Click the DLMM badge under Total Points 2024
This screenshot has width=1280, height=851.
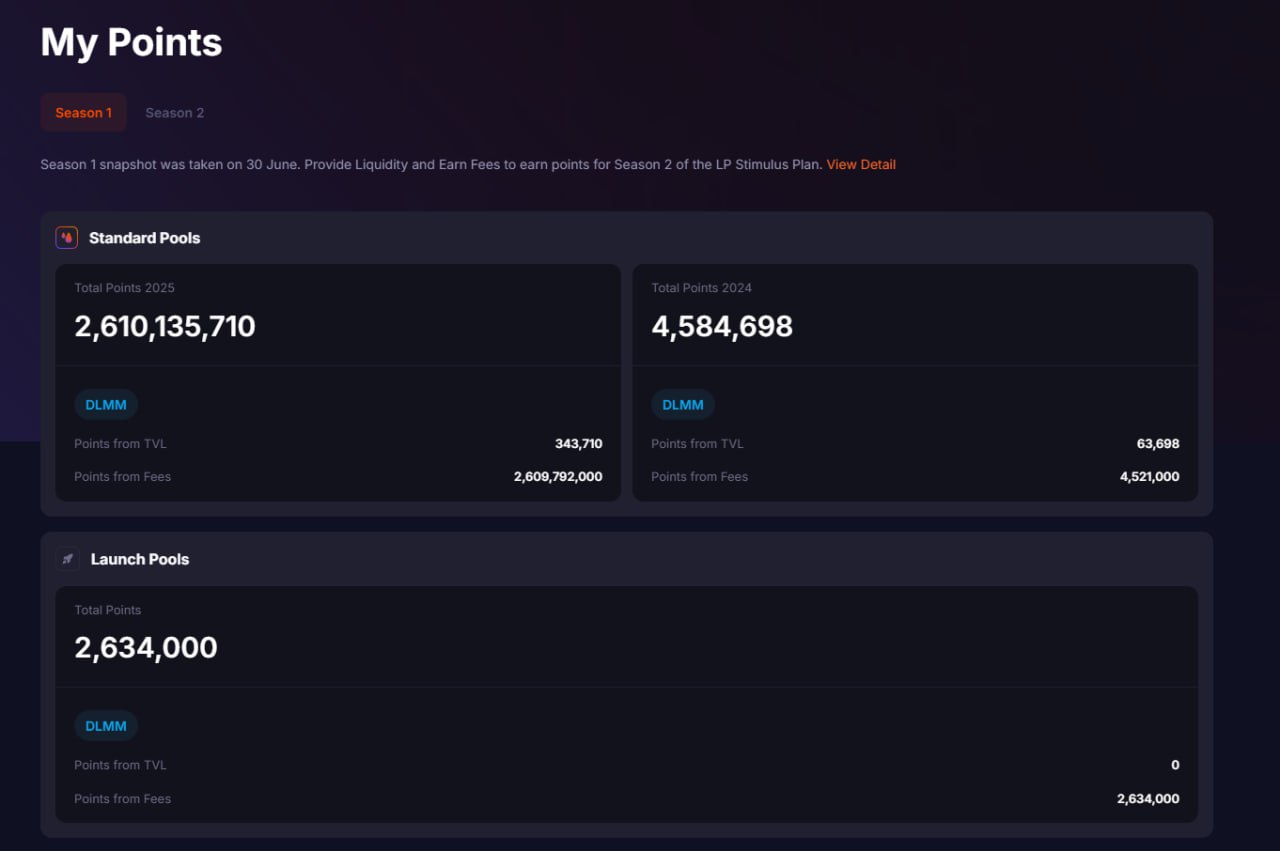[683, 405]
